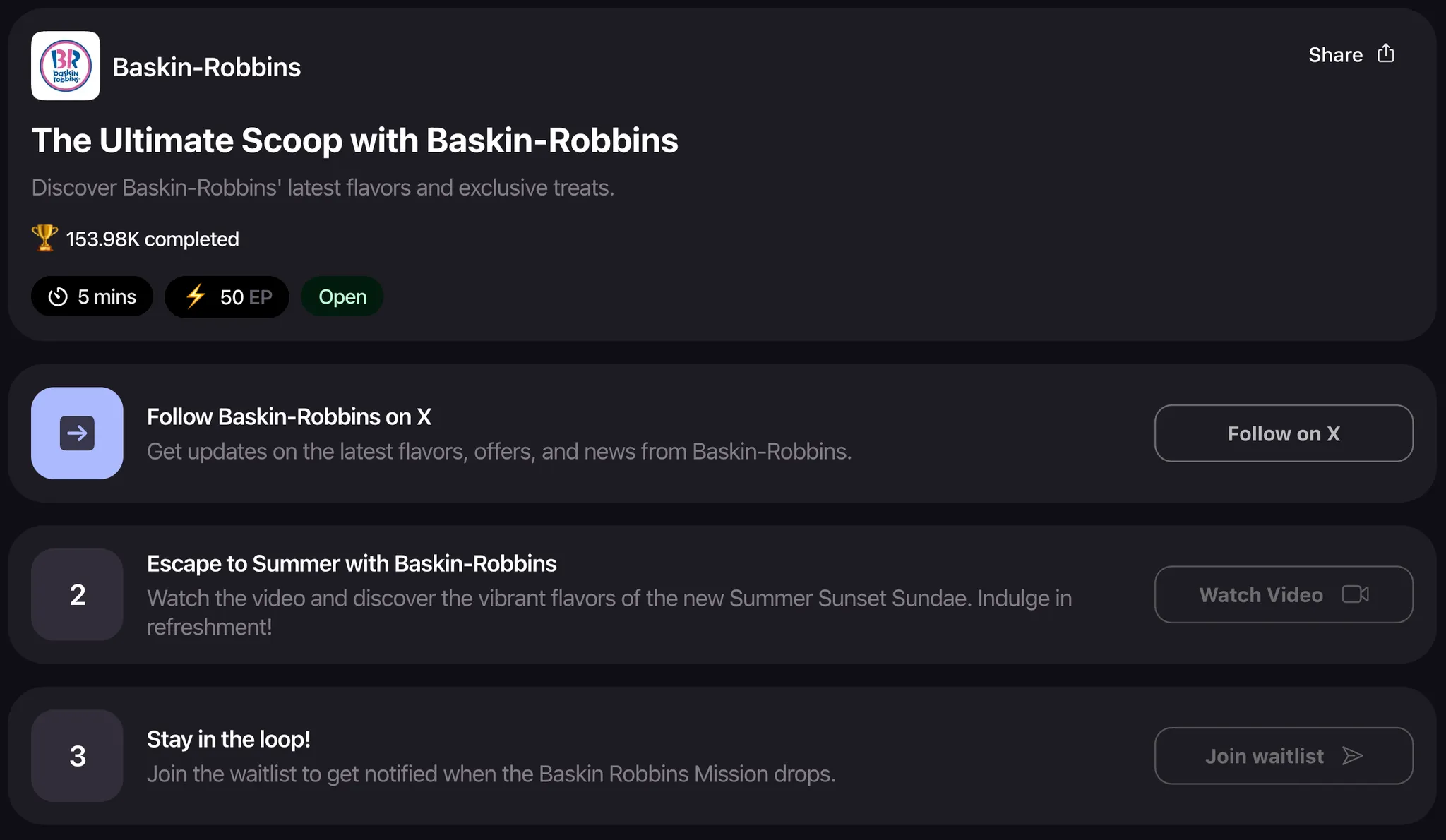Click the clock icon beside 5 mins
The height and width of the screenshot is (840, 1446).
click(x=58, y=296)
